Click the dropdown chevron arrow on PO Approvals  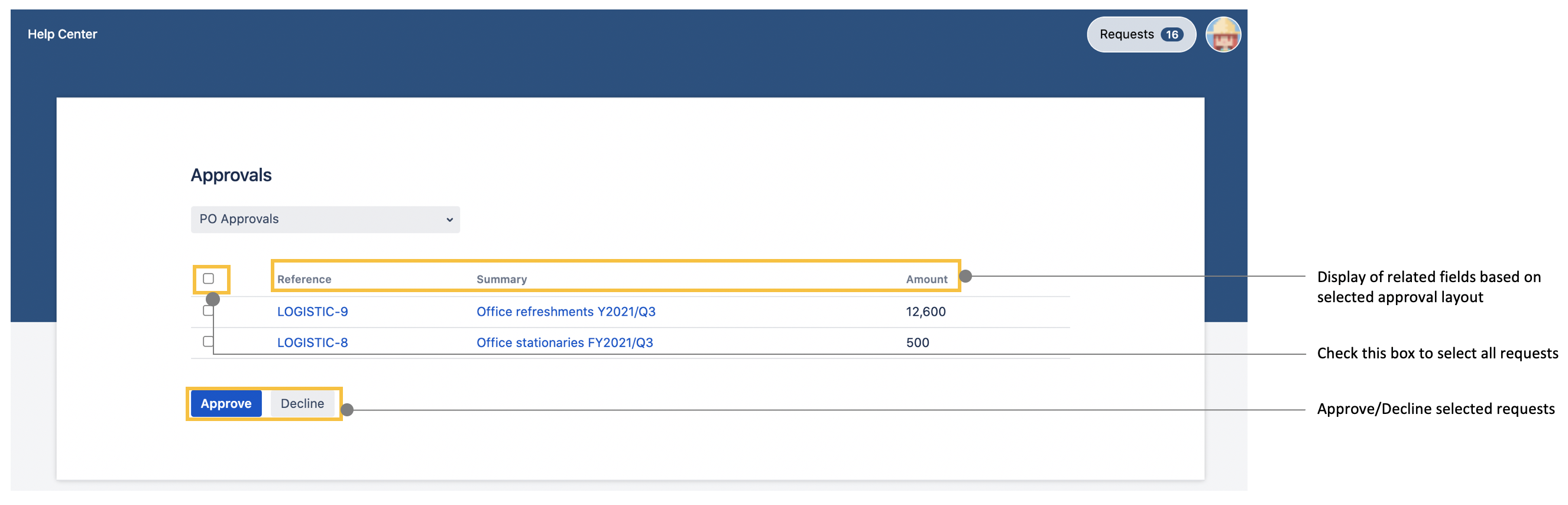pyautogui.click(x=449, y=219)
